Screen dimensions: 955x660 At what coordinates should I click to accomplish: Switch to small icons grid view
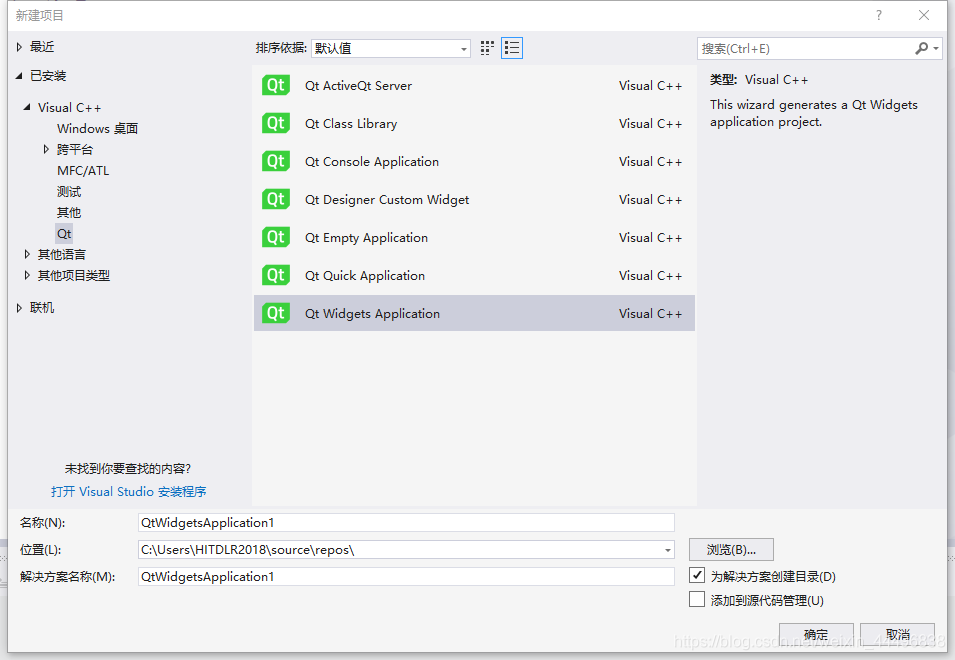point(487,48)
